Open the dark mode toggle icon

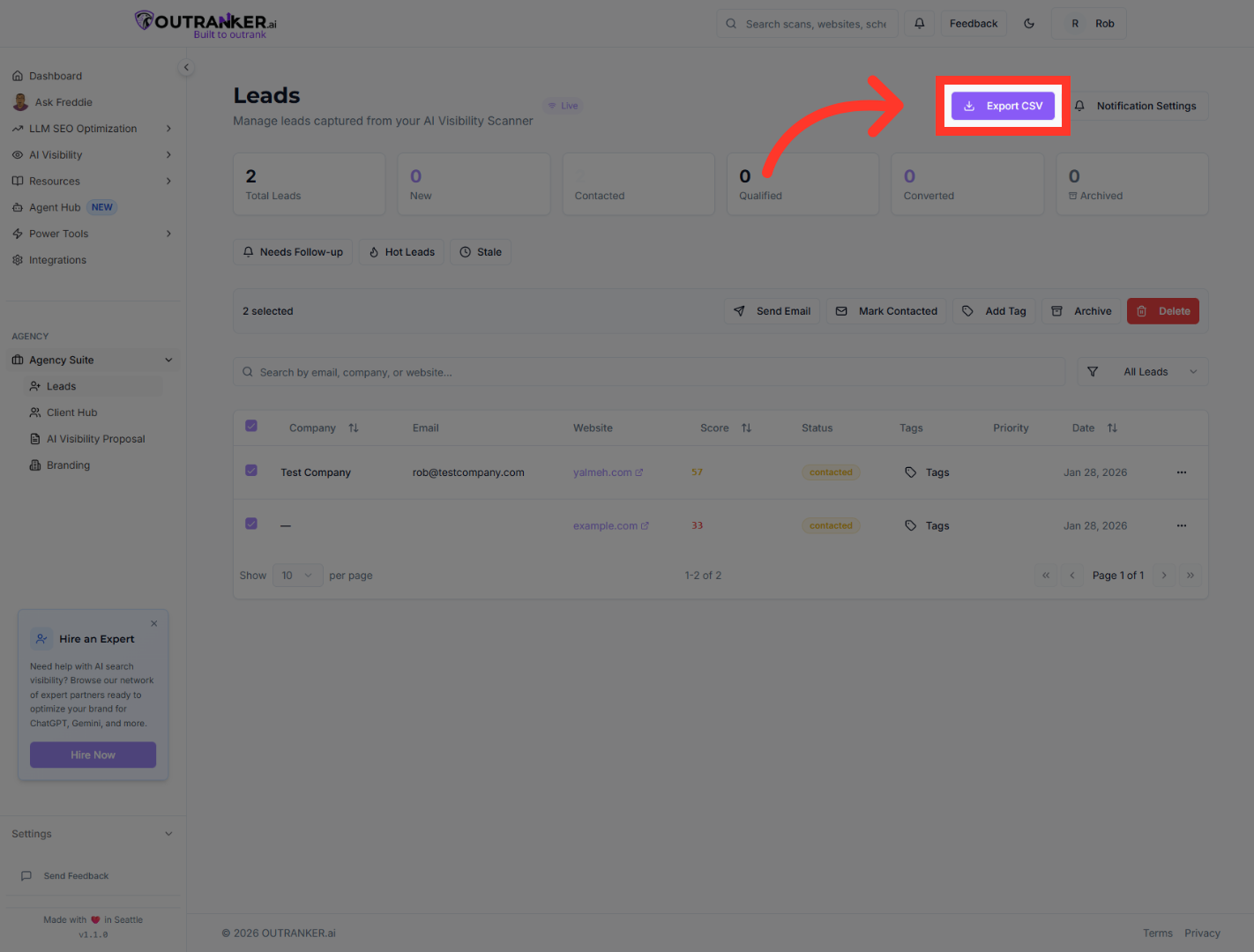point(1028,23)
